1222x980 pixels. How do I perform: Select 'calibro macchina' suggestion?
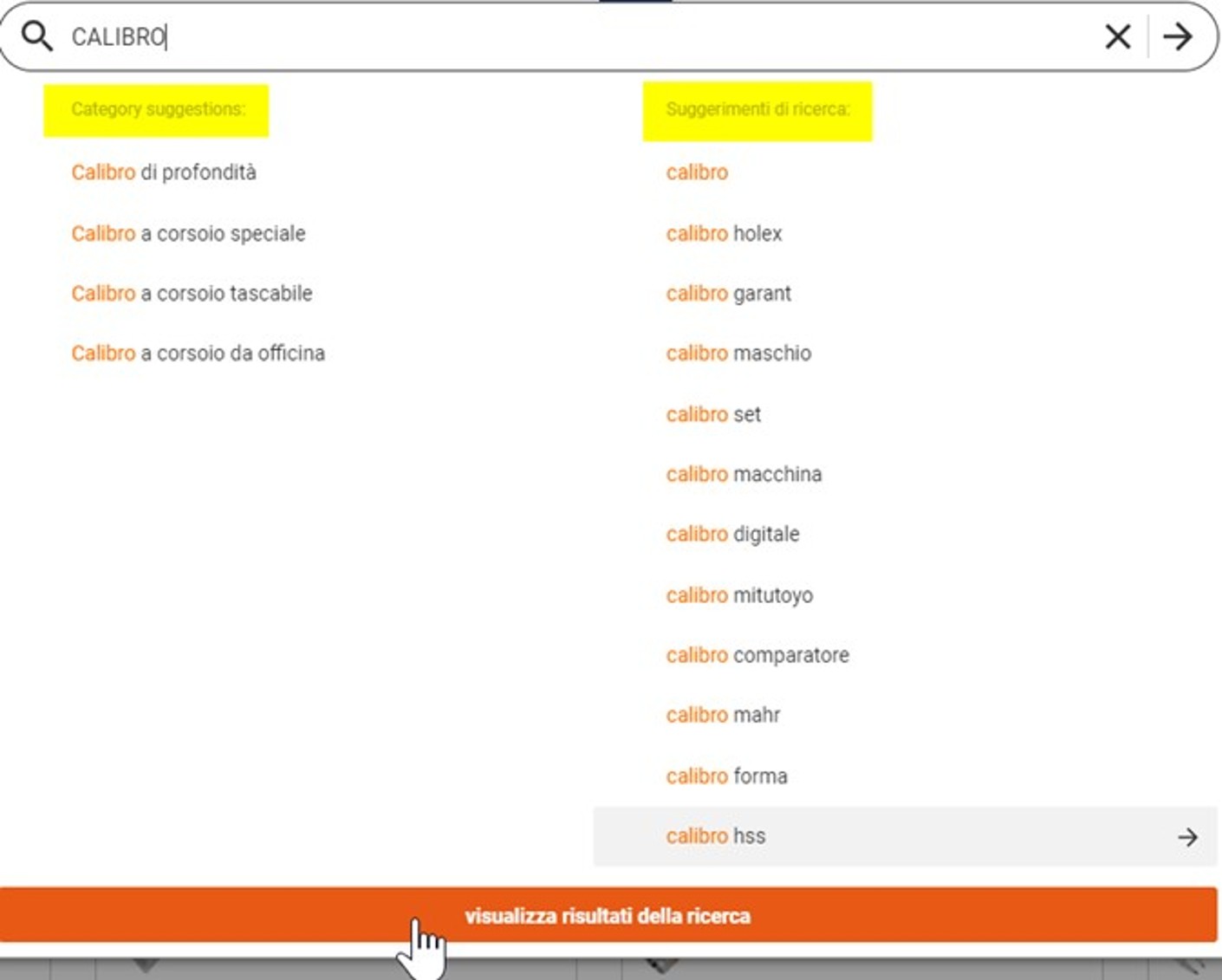pos(744,474)
